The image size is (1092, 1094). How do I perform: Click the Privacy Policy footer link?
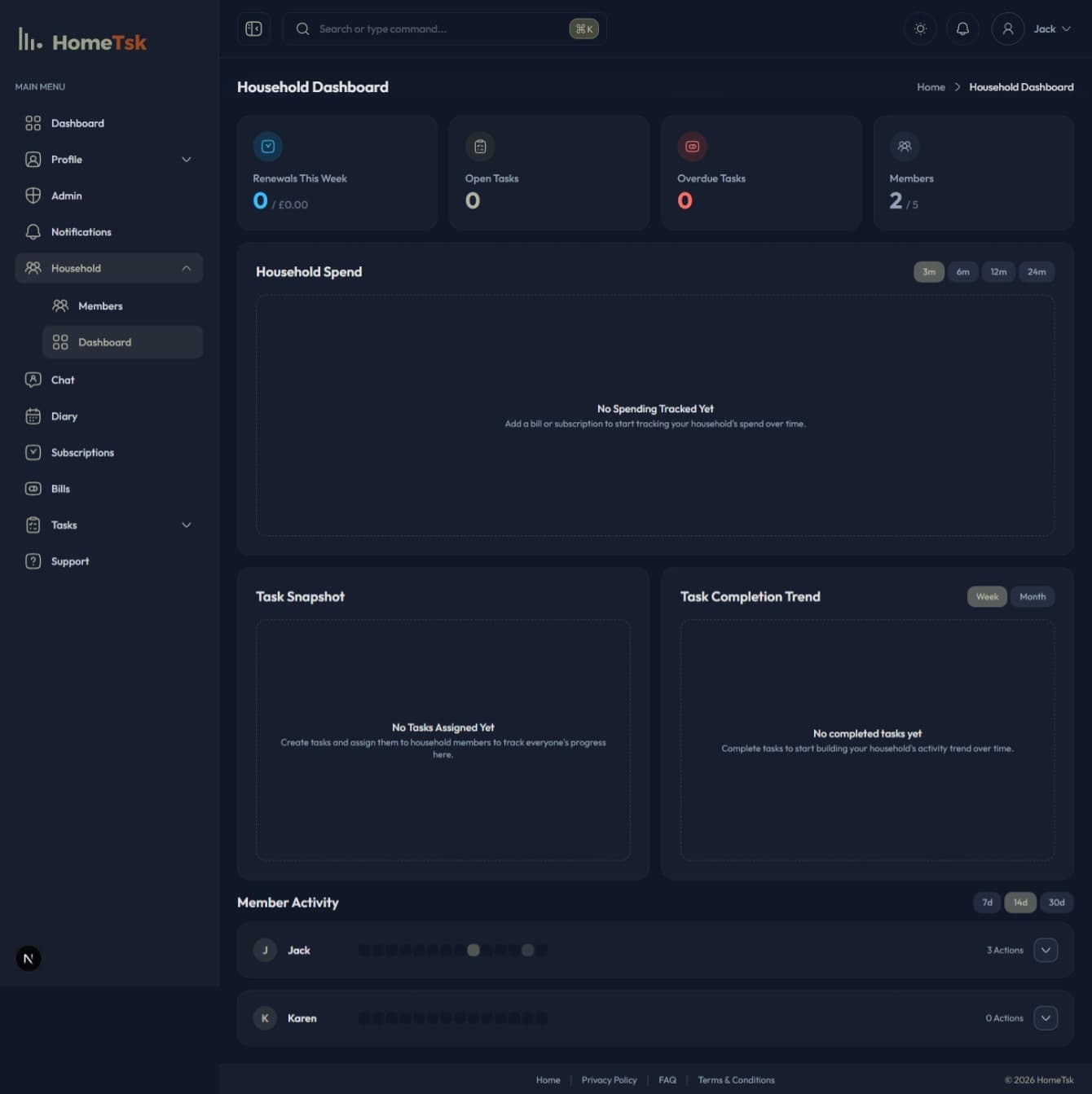pyautogui.click(x=609, y=1080)
